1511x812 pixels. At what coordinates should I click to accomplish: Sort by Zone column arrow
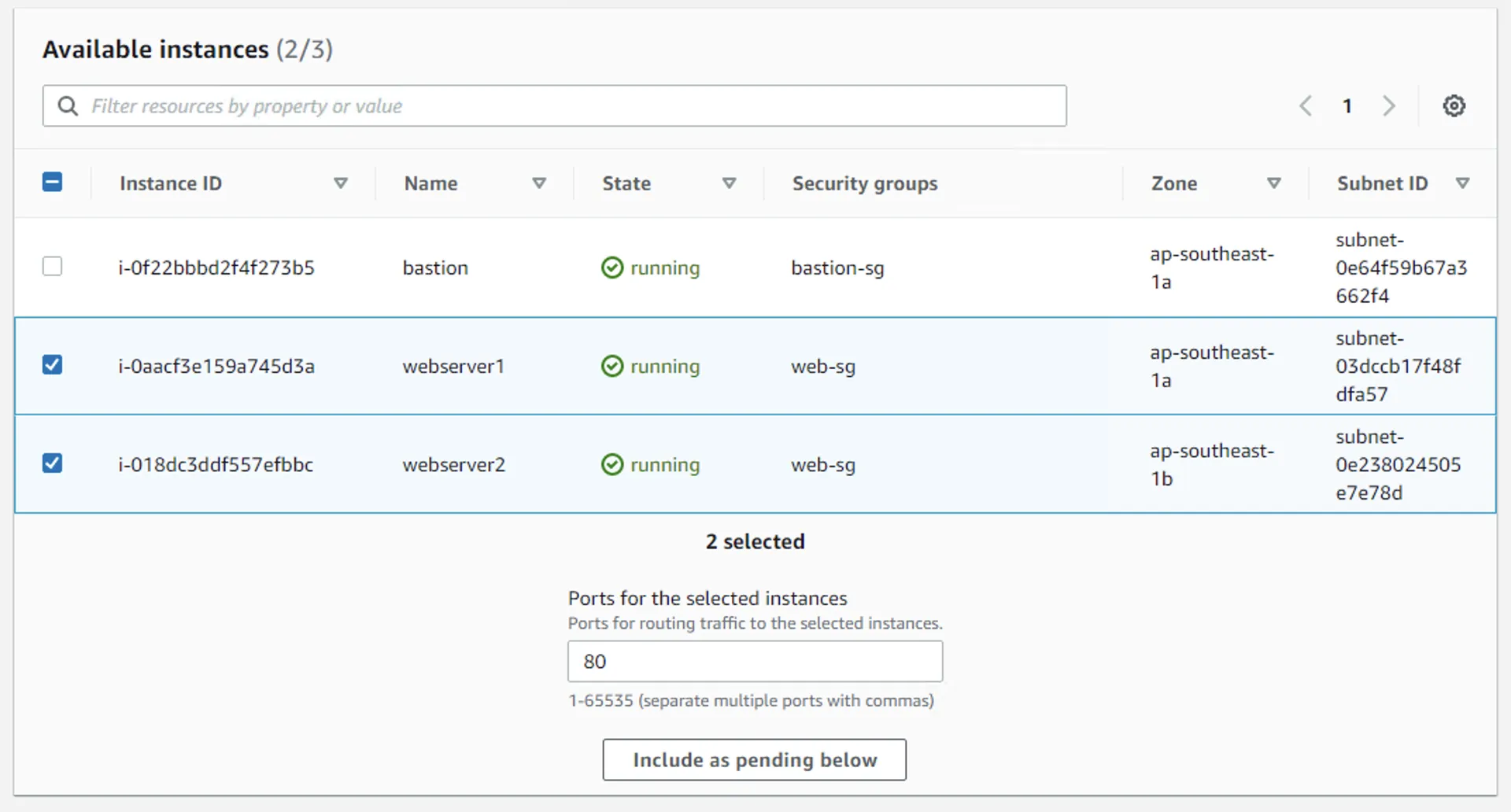click(1274, 183)
